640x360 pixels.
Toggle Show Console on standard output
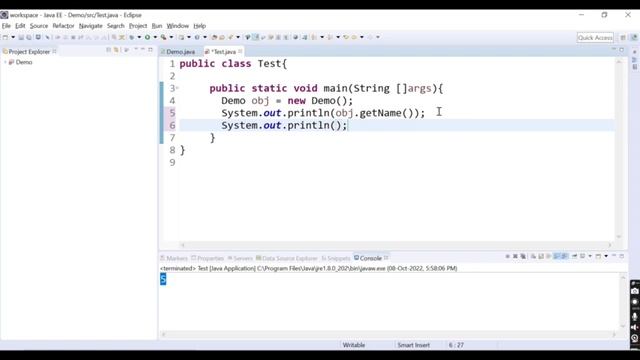click(x=557, y=256)
